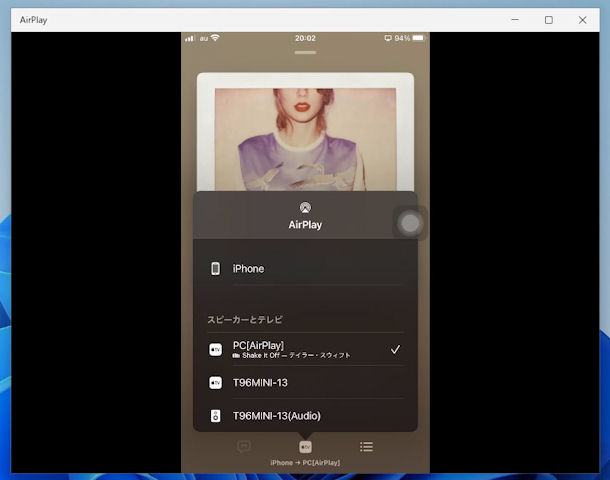Click the screen mirroring icon in the status bar

(388, 38)
